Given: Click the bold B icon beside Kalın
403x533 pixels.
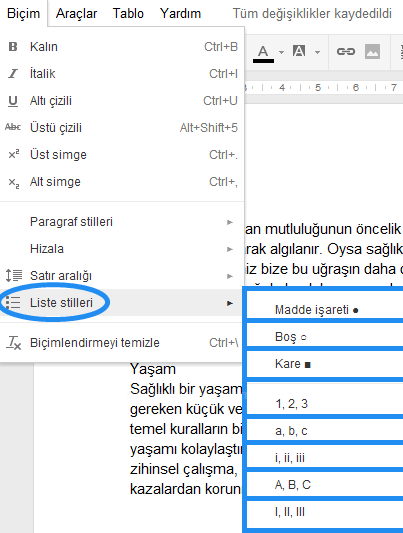Looking at the screenshot, I should [x=13, y=46].
